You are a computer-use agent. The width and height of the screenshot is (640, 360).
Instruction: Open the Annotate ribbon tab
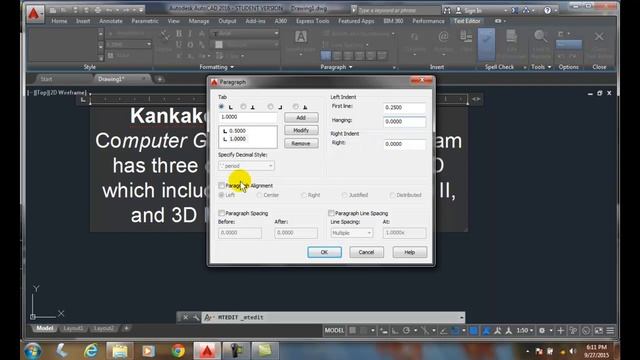pyautogui.click(x=111, y=21)
